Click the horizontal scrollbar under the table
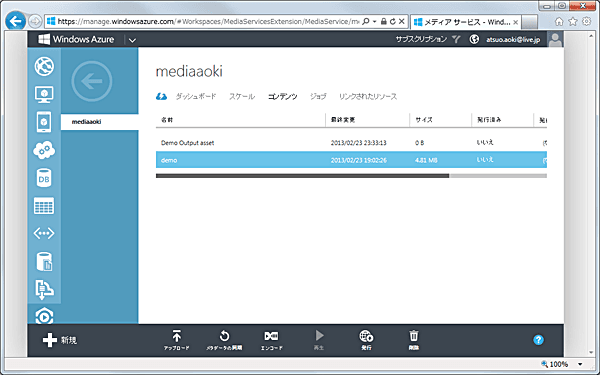The height and width of the screenshot is (375, 600). 302,176
